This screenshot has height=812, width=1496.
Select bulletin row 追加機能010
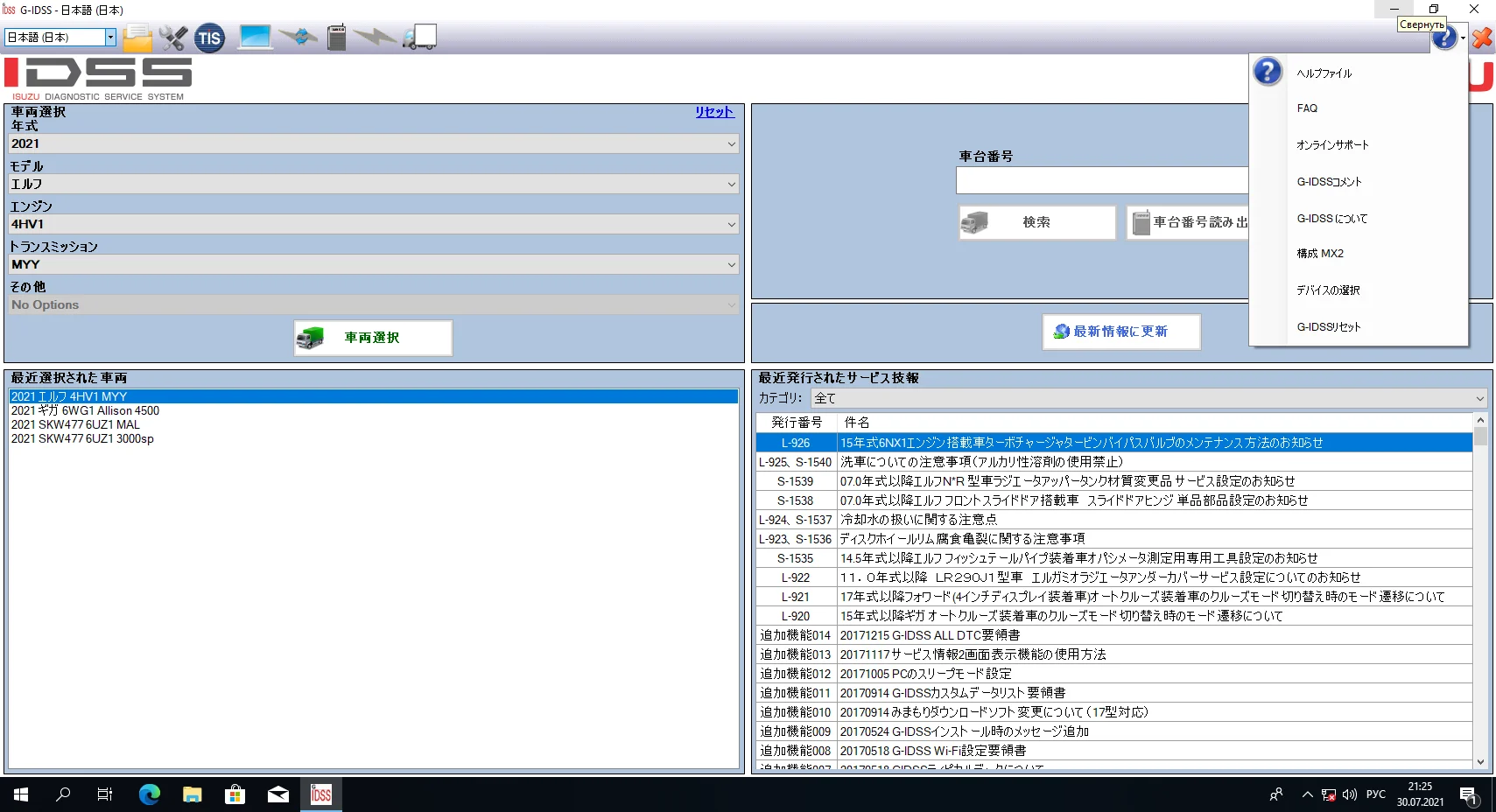coord(1114,712)
